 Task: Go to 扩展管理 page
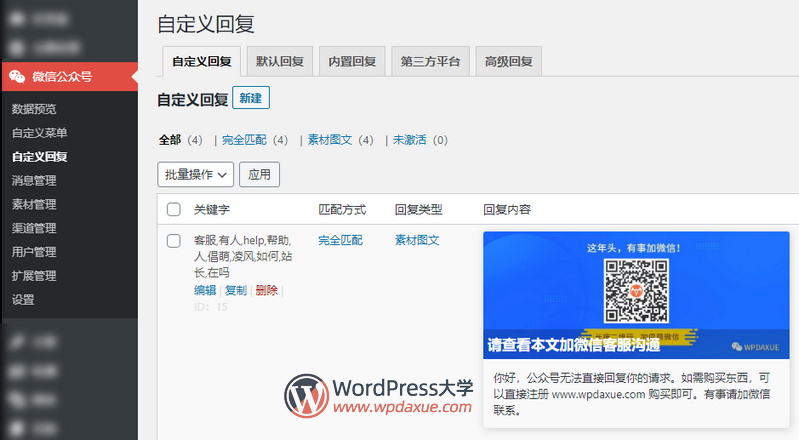click(x=34, y=275)
